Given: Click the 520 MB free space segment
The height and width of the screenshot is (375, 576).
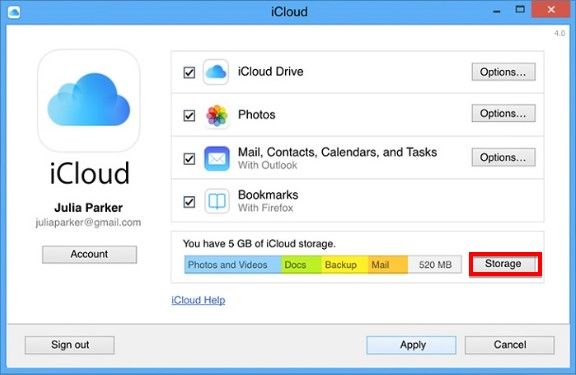Looking at the screenshot, I should [435, 264].
